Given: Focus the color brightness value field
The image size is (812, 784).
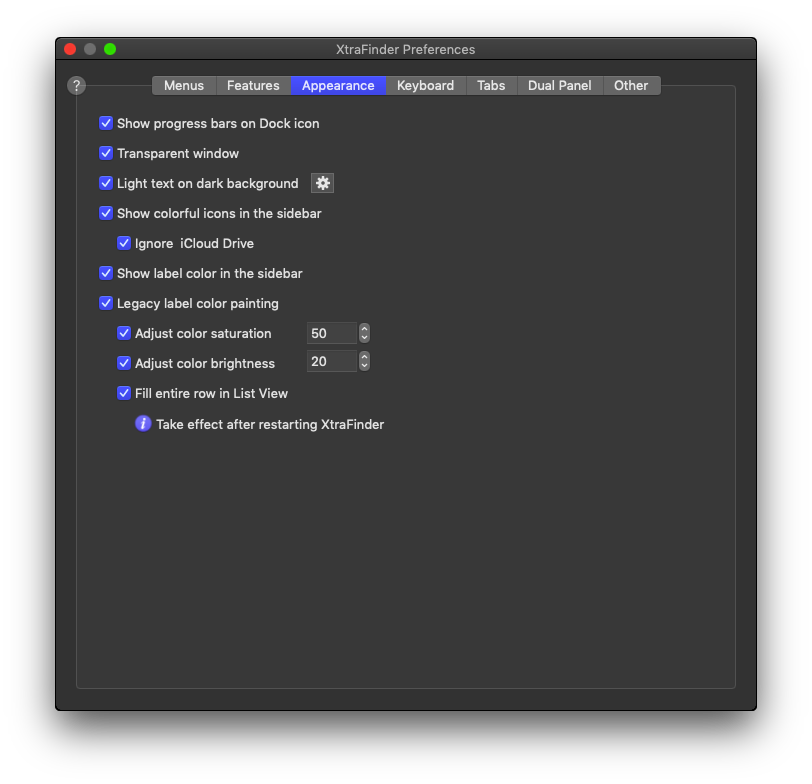Looking at the screenshot, I should coord(331,362).
